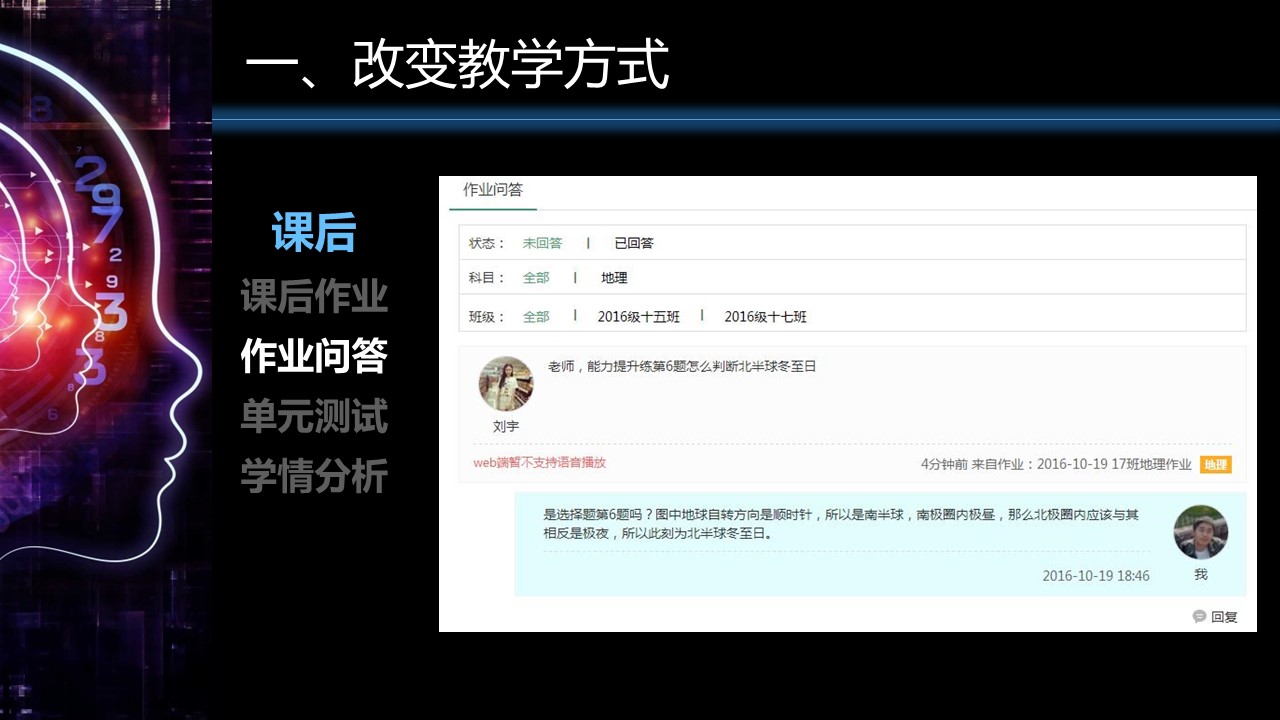Click the question text about 北半球冬至日
The height and width of the screenshot is (720, 1280).
(682, 367)
